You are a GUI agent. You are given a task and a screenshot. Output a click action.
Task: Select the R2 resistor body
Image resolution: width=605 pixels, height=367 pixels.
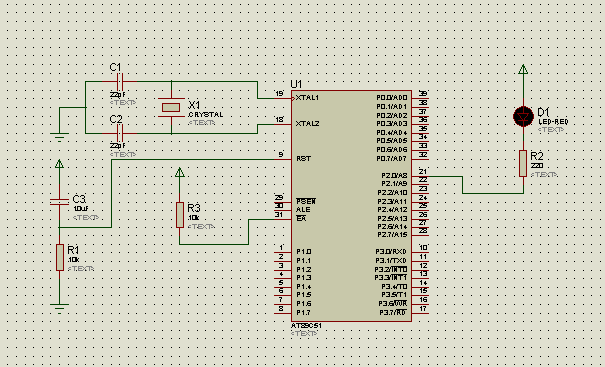pos(523,164)
